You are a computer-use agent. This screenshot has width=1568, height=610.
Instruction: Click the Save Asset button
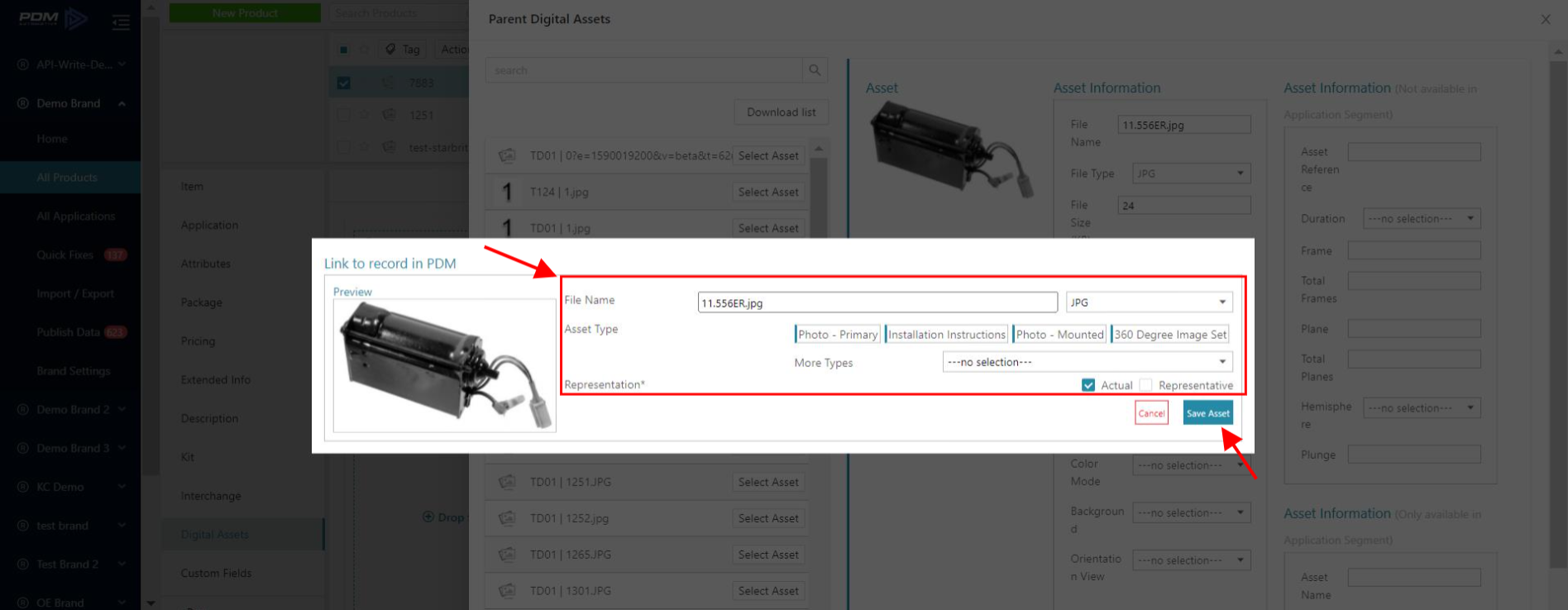pyautogui.click(x=1207, y=413)
